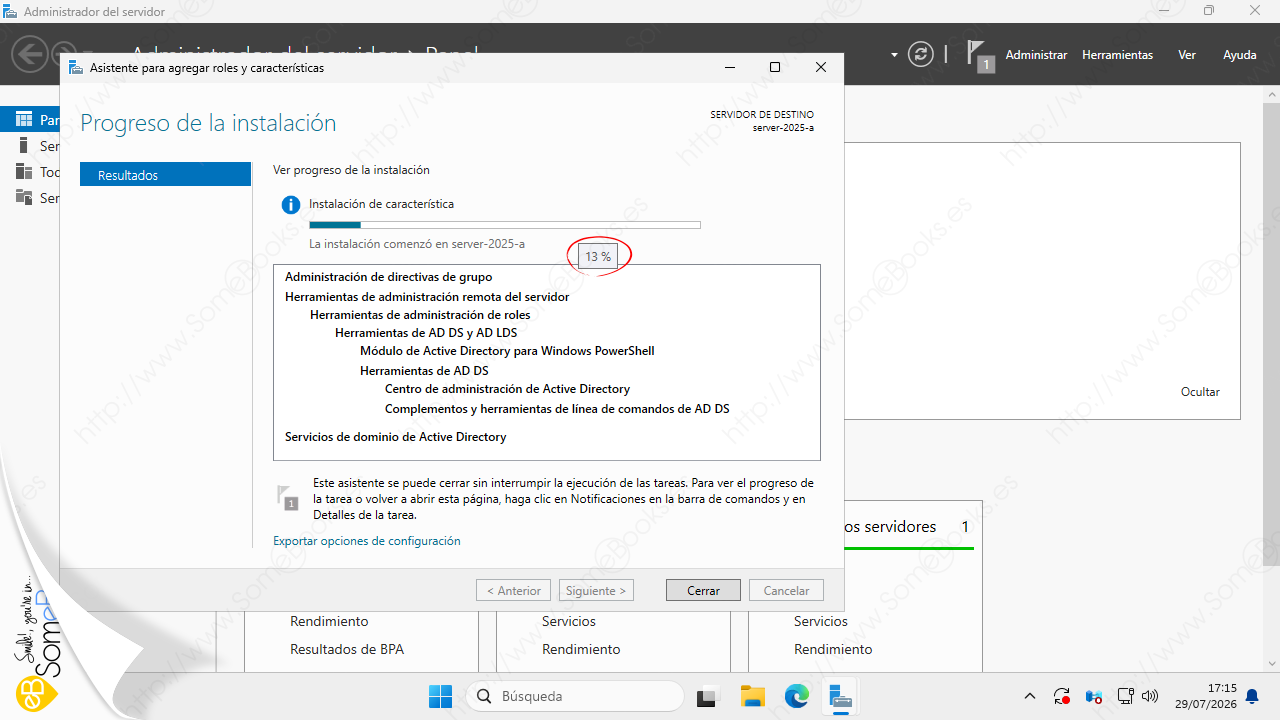The height and width of the screenshot is (720, 1280).
Task: Select Complementos y herramientas de línea de comandos
Action: click(557, 408)
